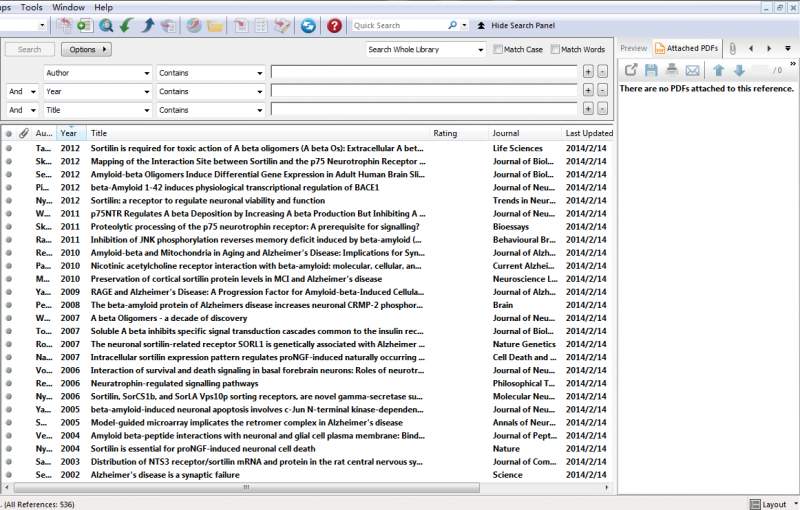800x510 pixels.
Task: Toggle read dot for 'Alzheimer's disease is a synaptic failure'
Action: 9,475
